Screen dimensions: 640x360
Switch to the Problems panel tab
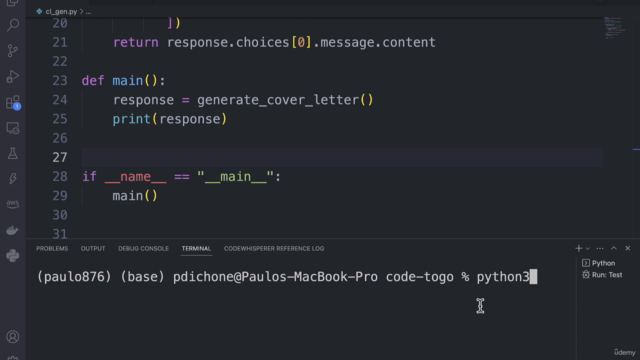coord(52,249)
